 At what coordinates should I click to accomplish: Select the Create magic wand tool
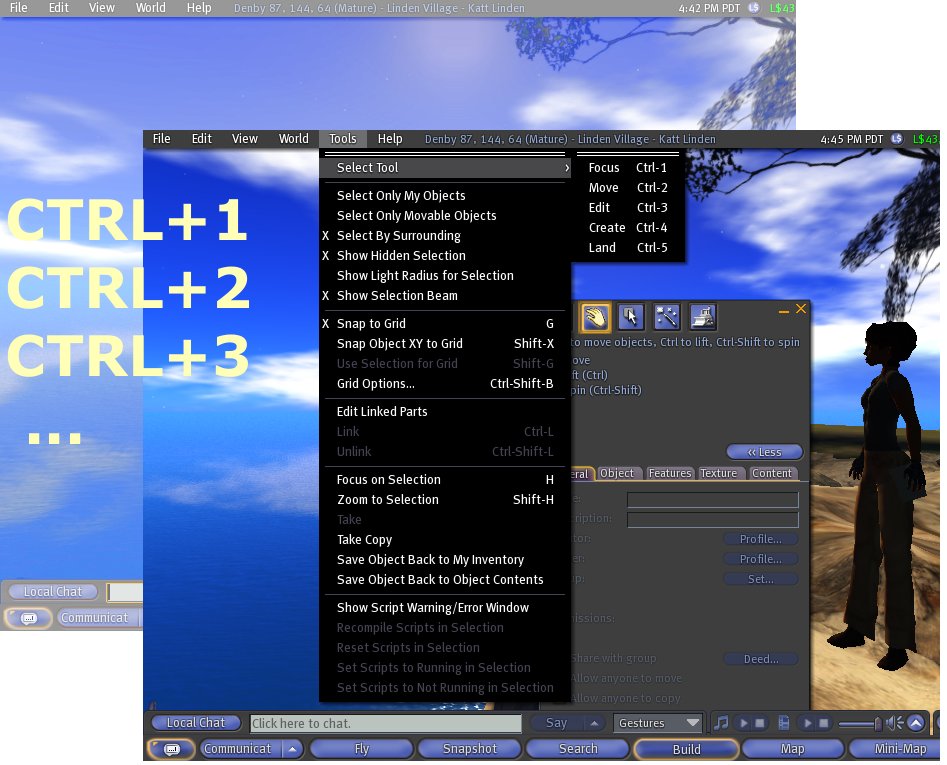coord(667,317)
